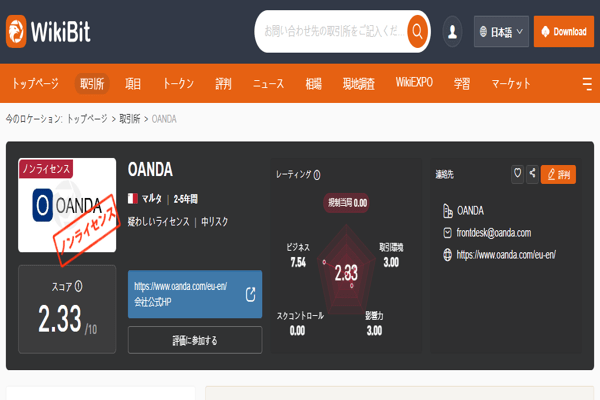Click the 規制当局 0.00 badge

click(x=347, y=203)
